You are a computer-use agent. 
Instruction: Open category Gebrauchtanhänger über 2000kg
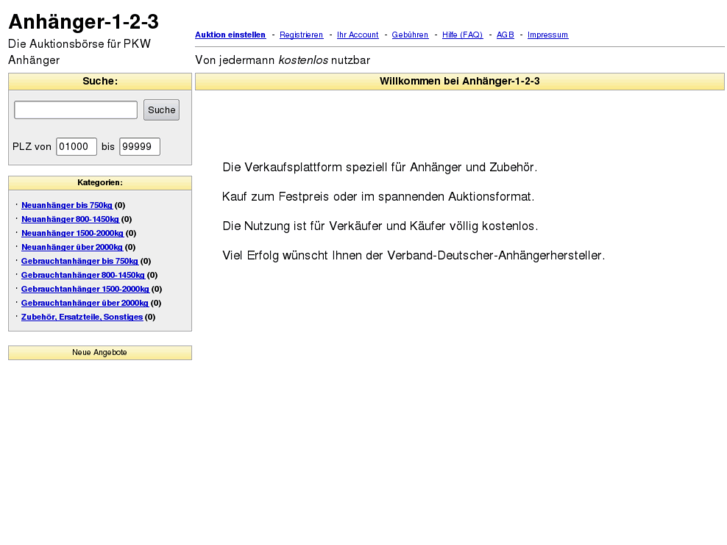tap(85, 302)
